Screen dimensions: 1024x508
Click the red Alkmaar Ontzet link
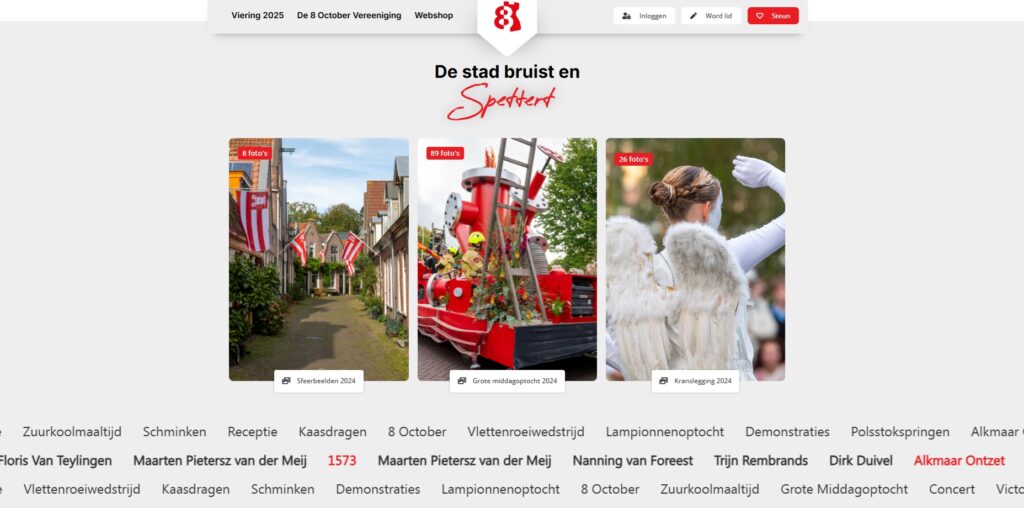[959, 460]
